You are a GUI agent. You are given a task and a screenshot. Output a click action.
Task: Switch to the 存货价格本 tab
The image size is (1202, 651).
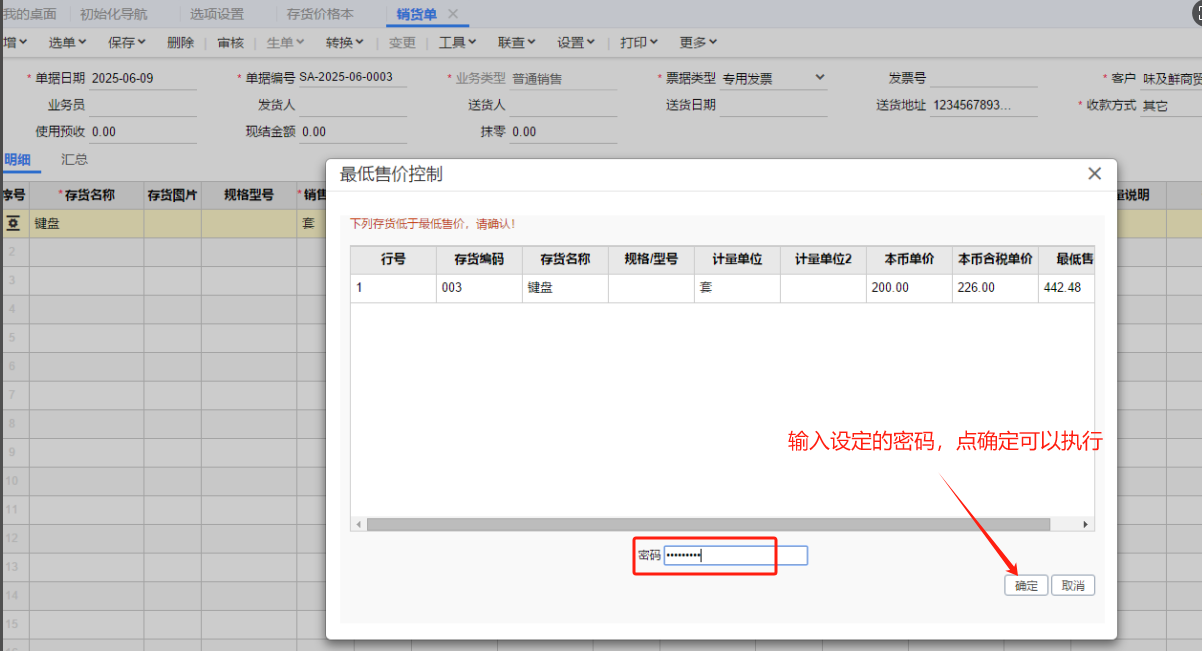(320, 14)
